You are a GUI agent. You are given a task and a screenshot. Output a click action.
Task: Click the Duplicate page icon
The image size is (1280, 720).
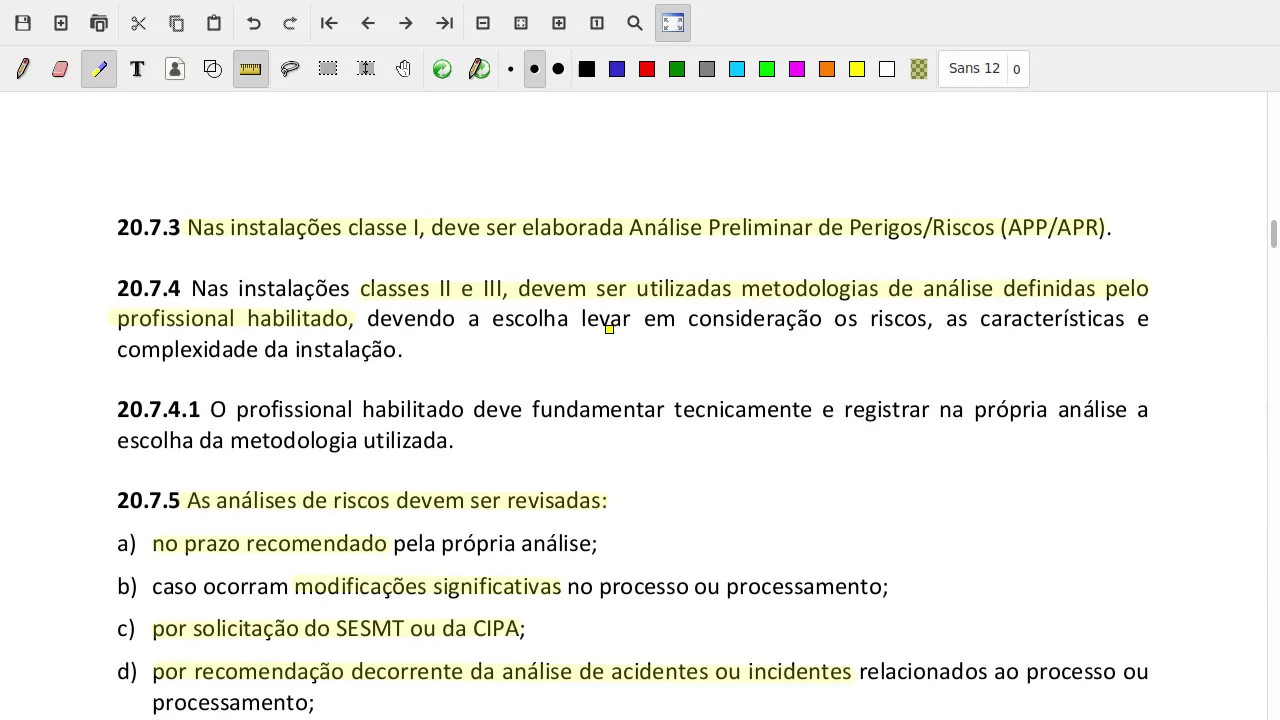99,23
